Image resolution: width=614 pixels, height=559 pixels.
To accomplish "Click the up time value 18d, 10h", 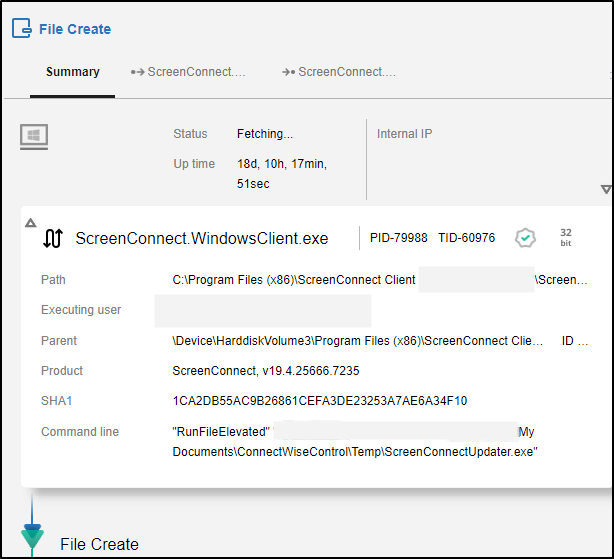I will [x=282, y=173].
